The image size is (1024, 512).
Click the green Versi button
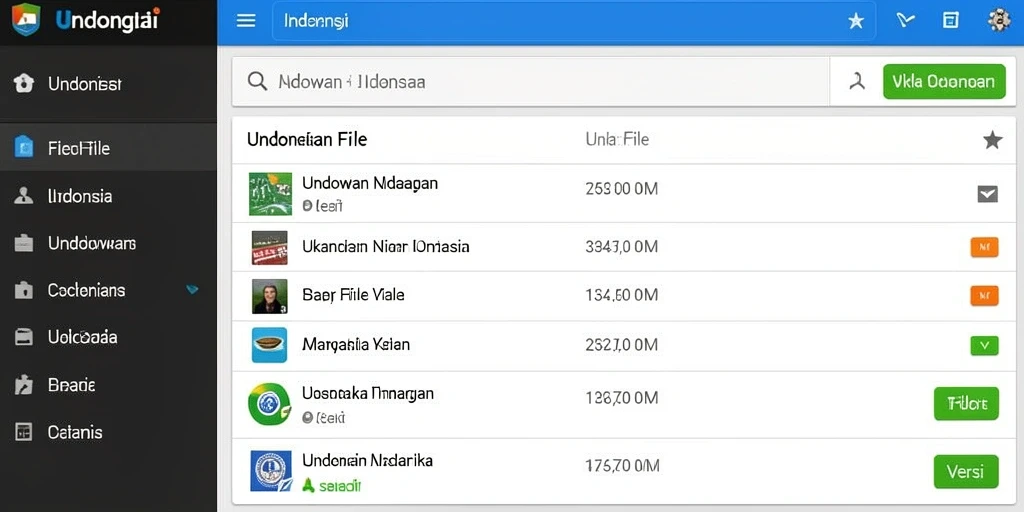[x=966, y=472]
